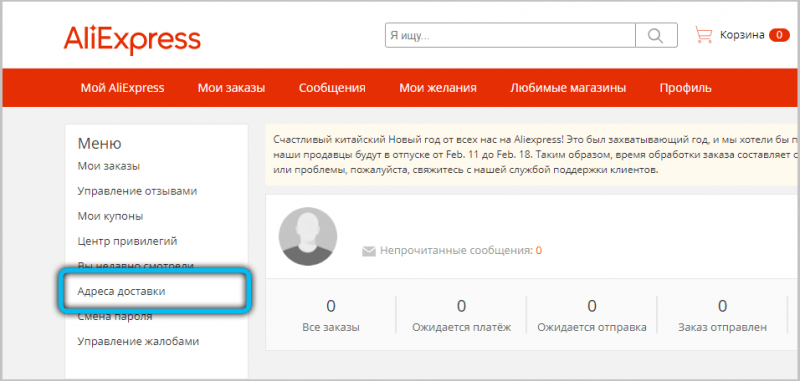
Task: Focus the 'Я ищу...' search field
Action: [510, 35]
